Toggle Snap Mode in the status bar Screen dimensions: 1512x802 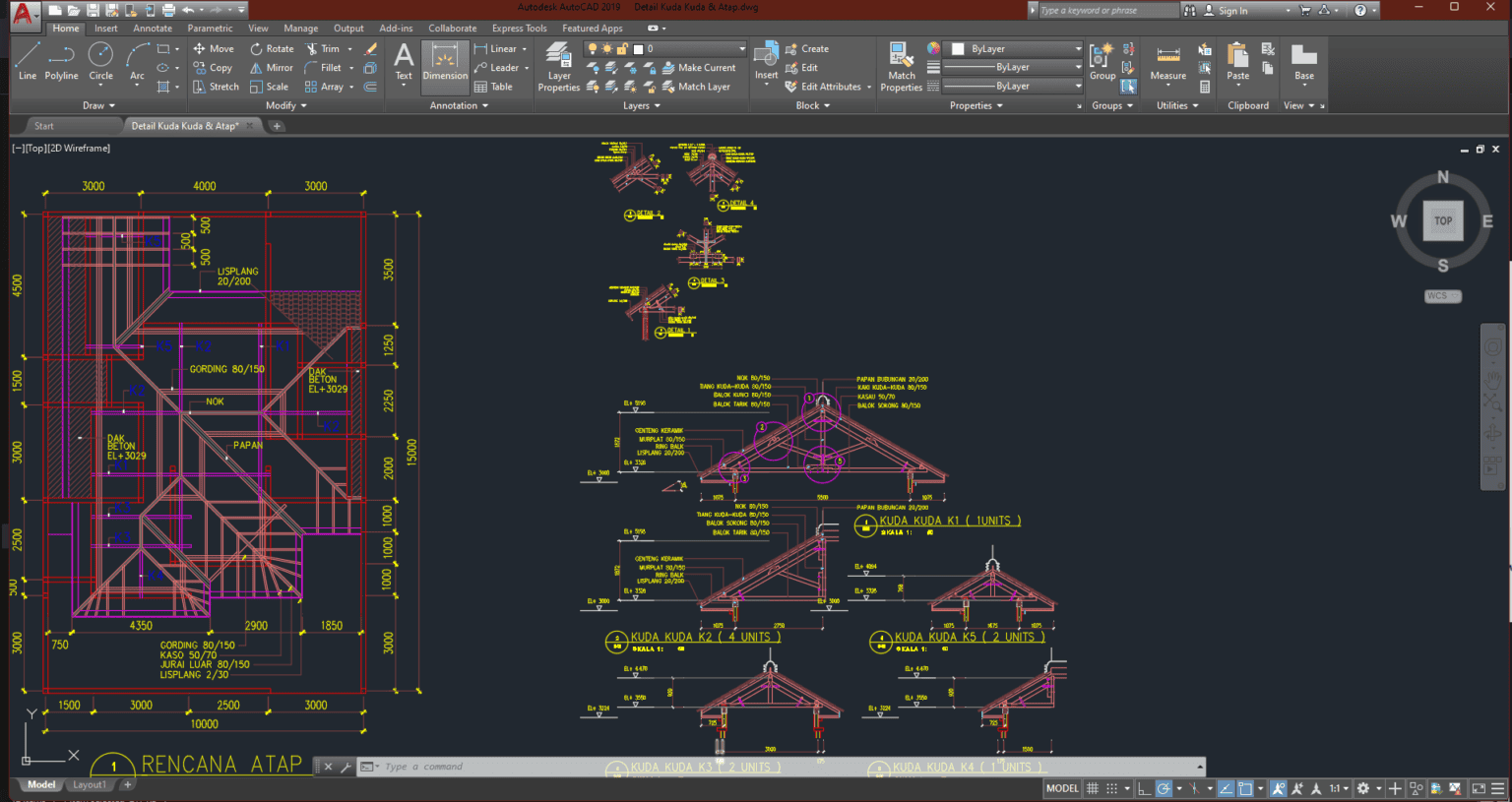[x=1112, y=787]
